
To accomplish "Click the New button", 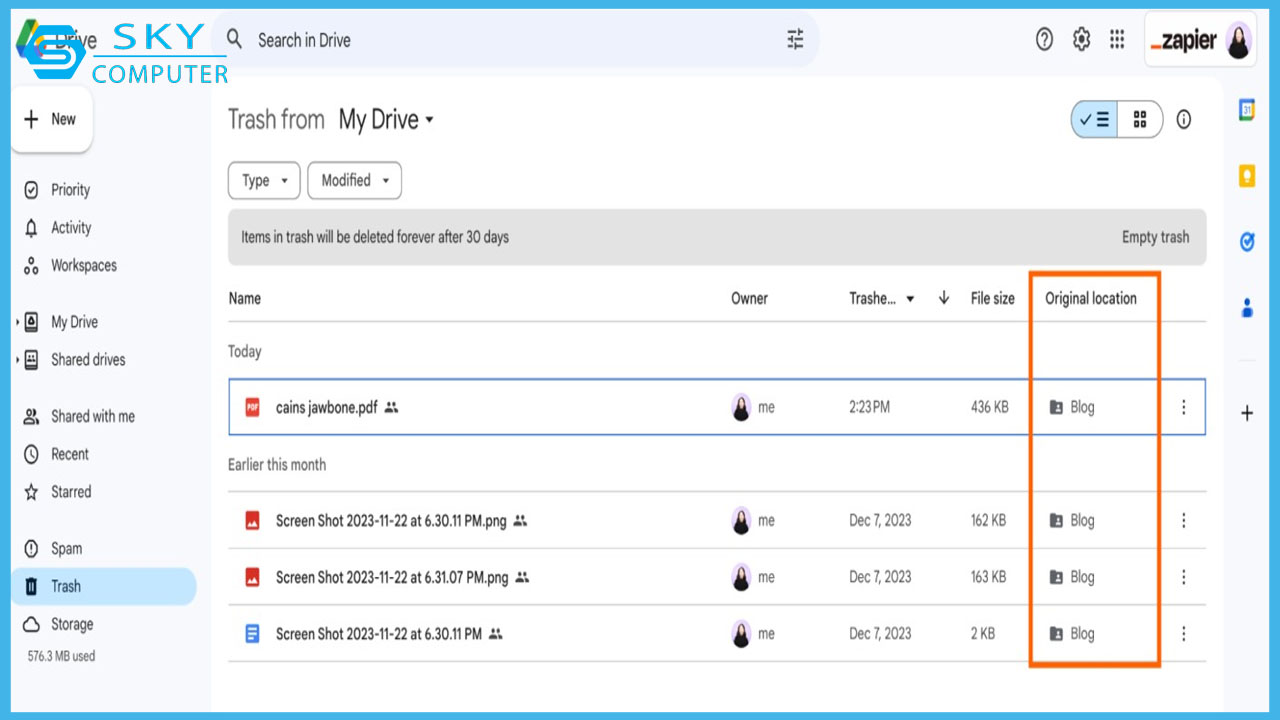I will pos(52,120).
